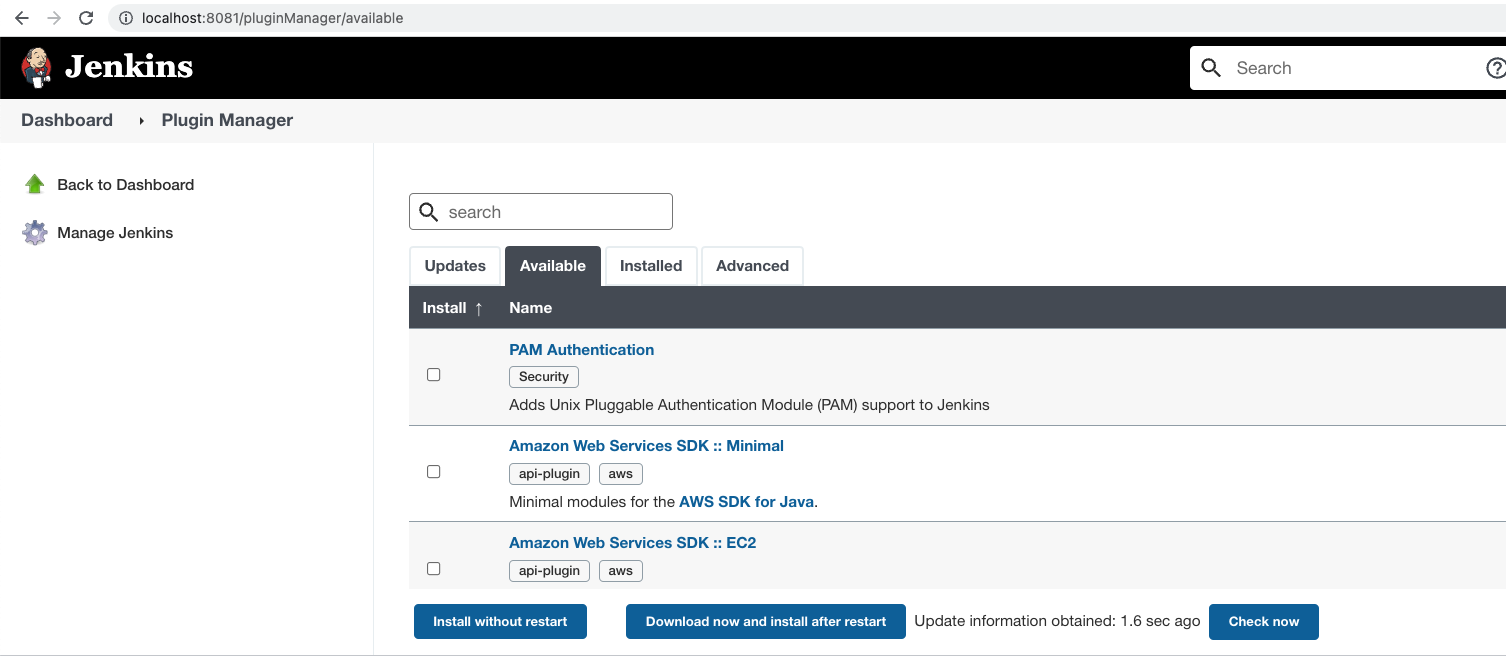Image resolution: width=1506 pixels, height=656 pixels.
Task: Click the Install column sort arrow
Action: 479,308
